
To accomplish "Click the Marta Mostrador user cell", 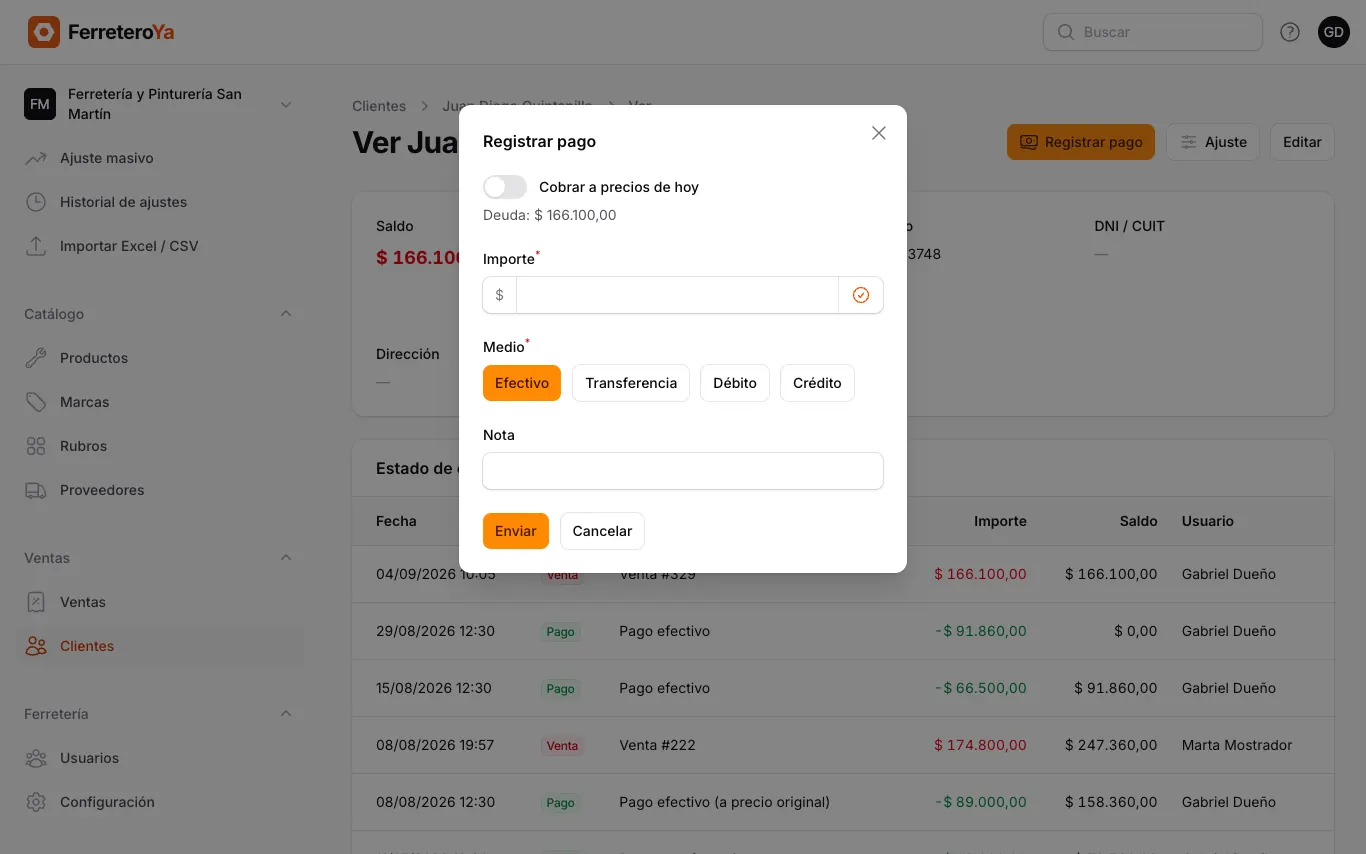I will tap(1237, 745).
